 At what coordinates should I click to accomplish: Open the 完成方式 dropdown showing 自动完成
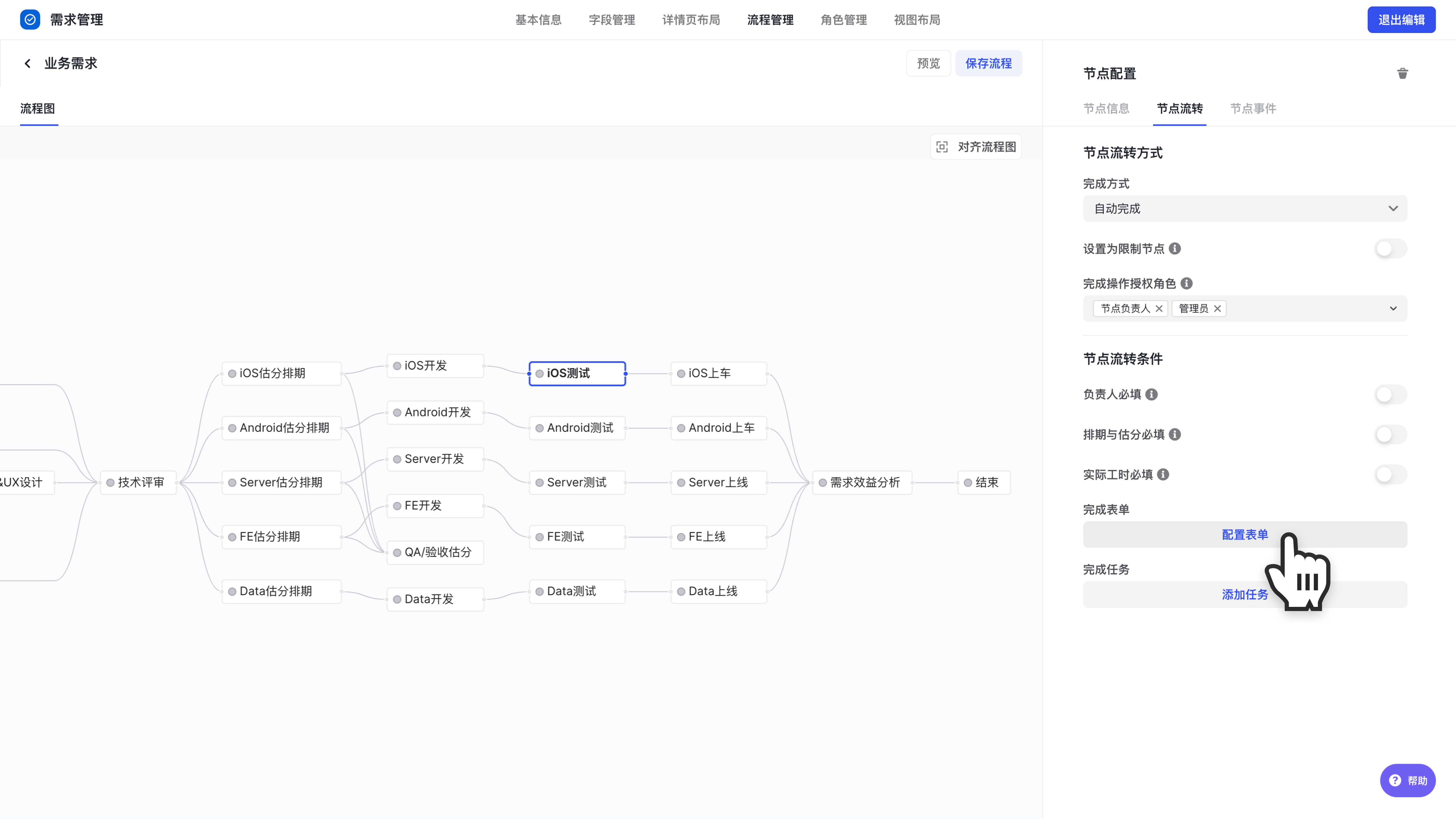[x=1245, y=209]
